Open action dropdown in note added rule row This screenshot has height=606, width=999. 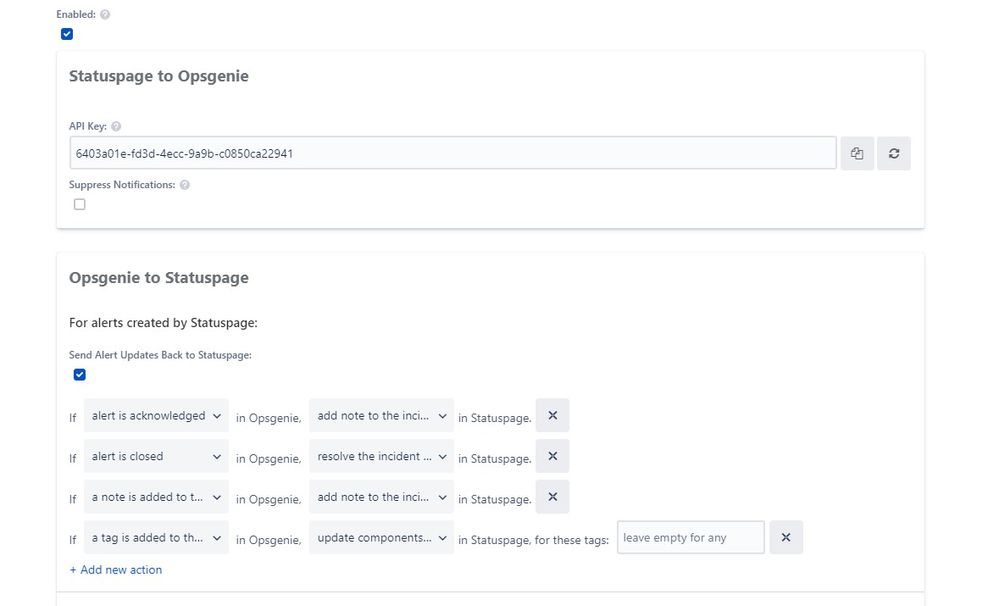pos(382,497)
